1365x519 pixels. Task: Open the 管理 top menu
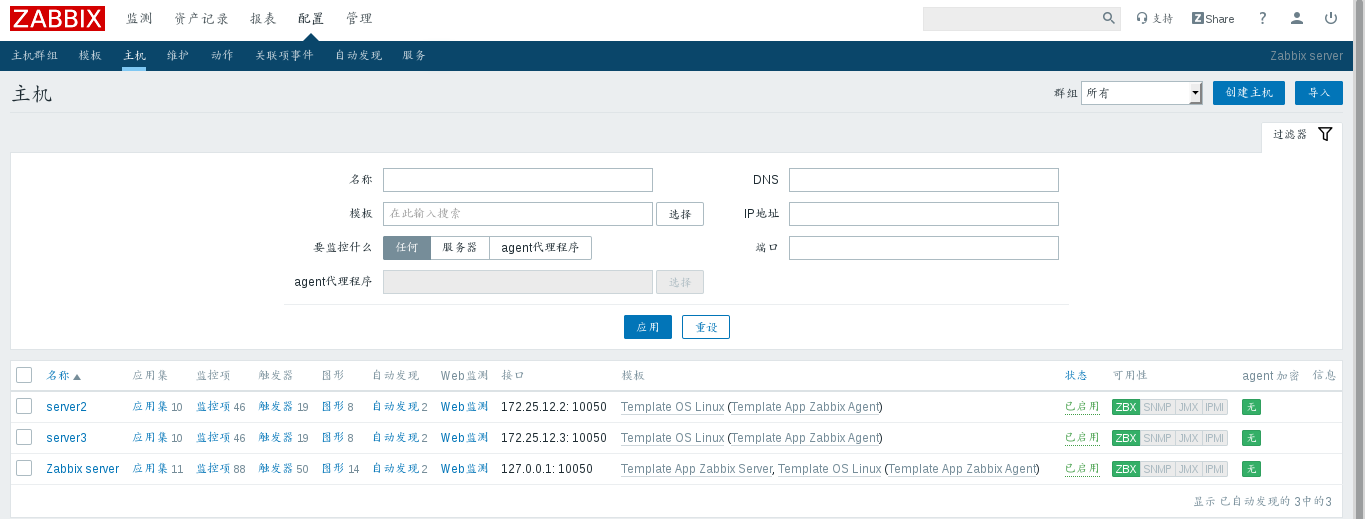coord(359,19)
